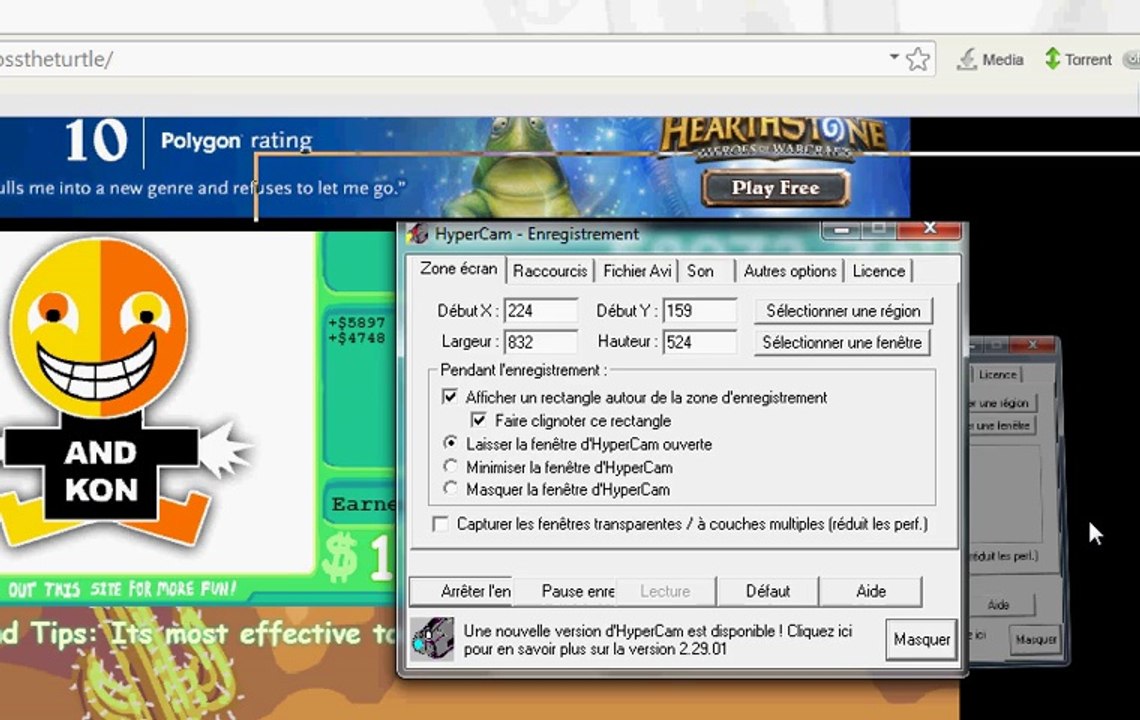Open the Licence tab in front HyperCam window
Viewport: 1140px width, 720px height.
tap(878, 271)
